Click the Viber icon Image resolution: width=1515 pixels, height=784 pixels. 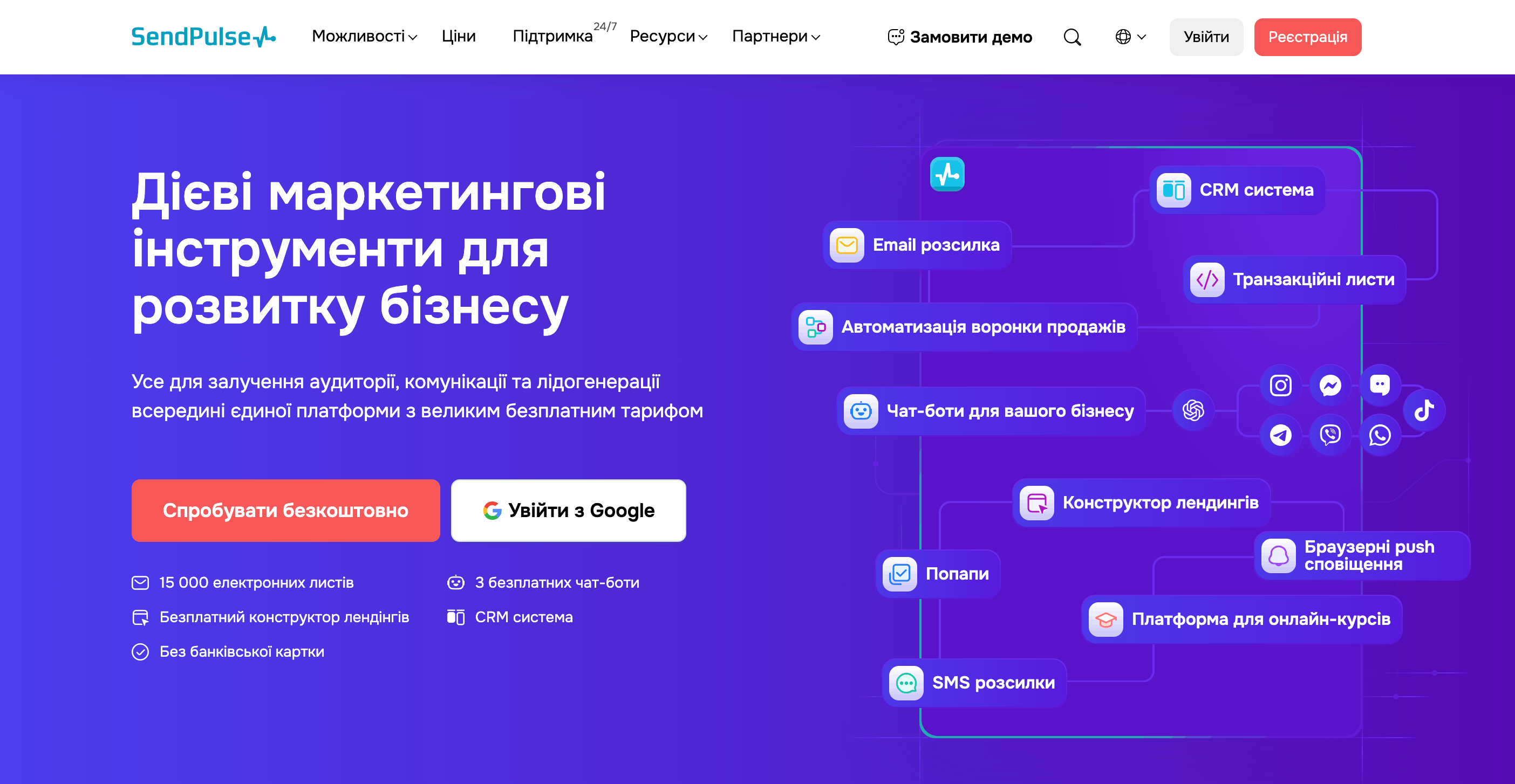(x=1330, y=435)
